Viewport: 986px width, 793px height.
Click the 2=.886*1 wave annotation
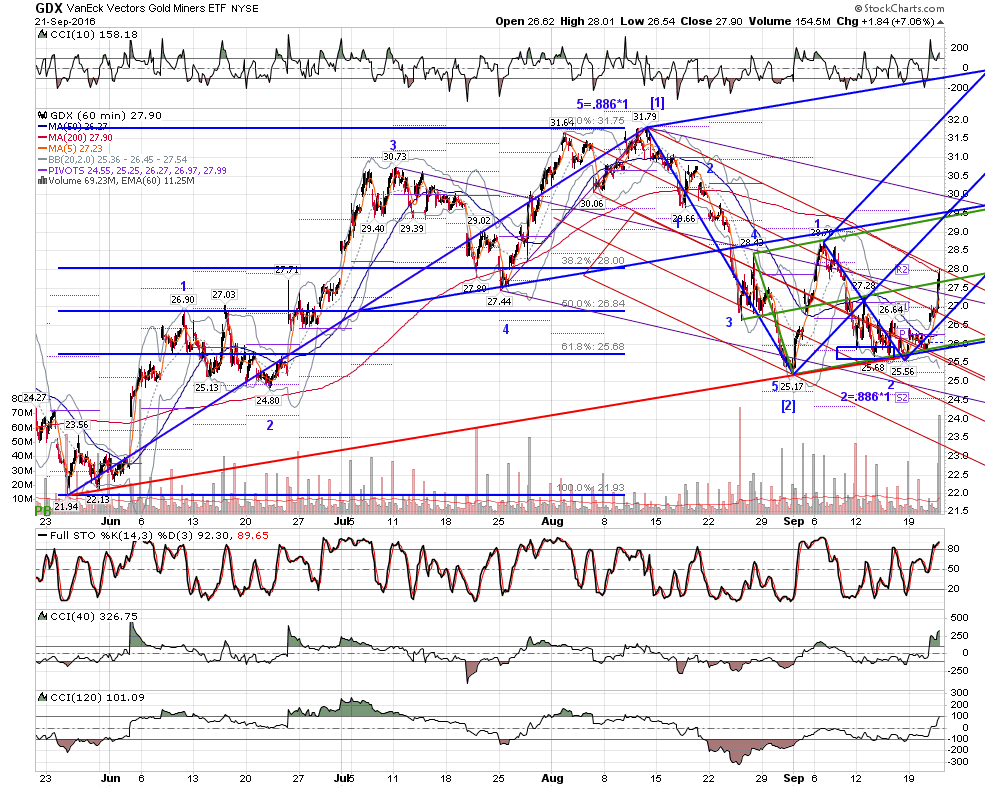click(865, 397)
